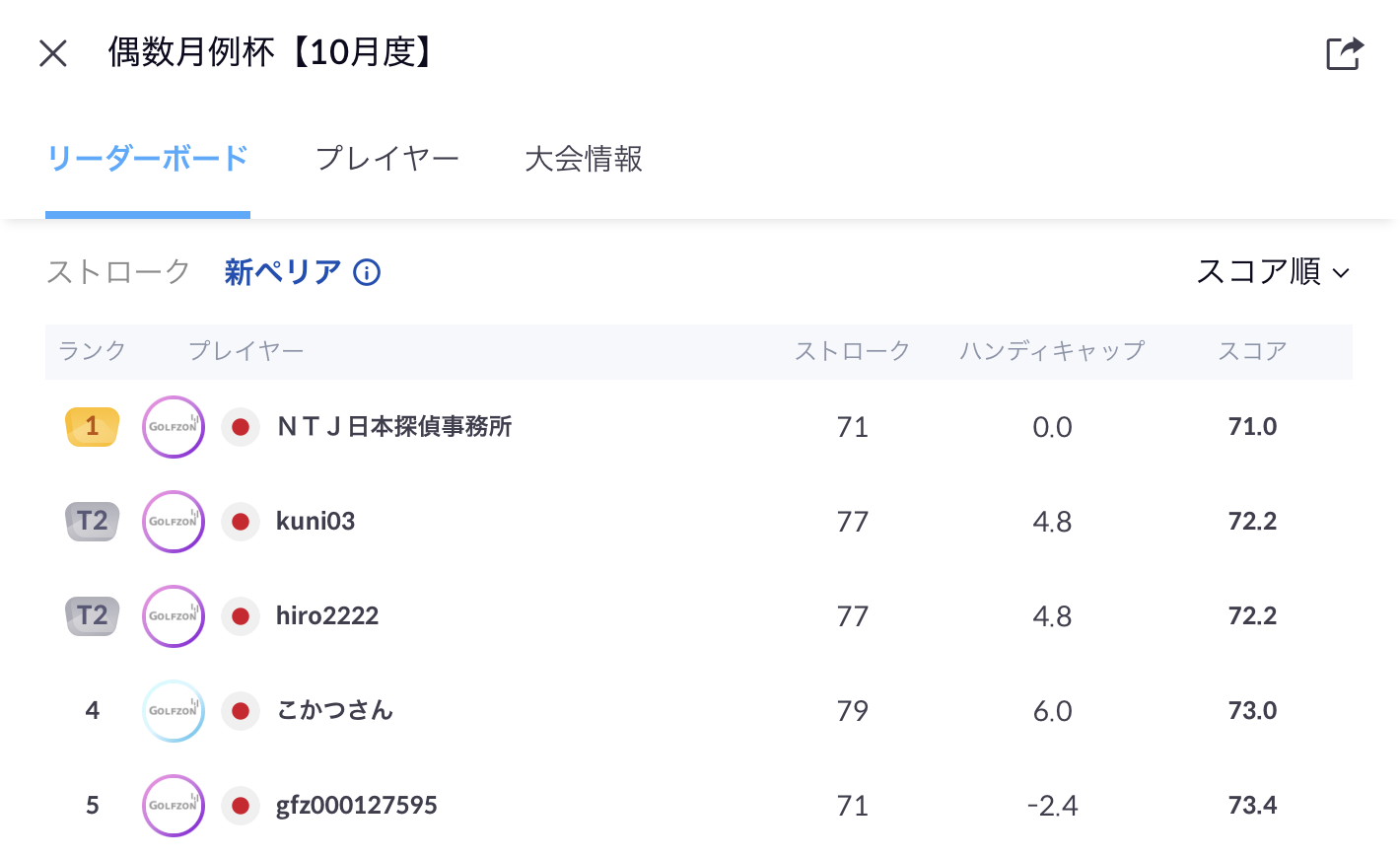
Task: Tap the share icon at top right
Action: click(x=1344, y=53)
